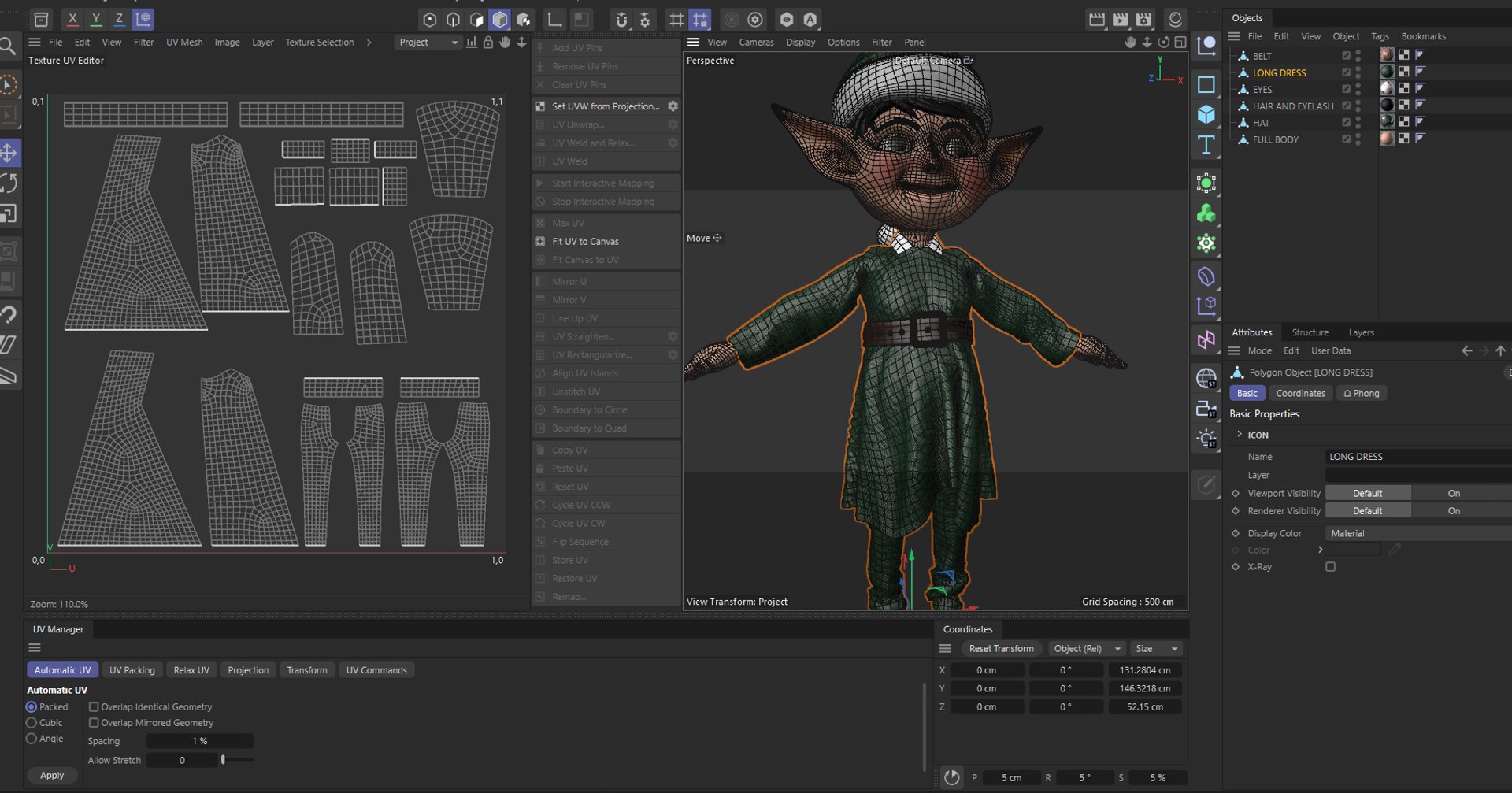Toggle the LONG DRESS enable checkmark
The width and height of the screenshot is (1512, 793).
click(1346, 72)
